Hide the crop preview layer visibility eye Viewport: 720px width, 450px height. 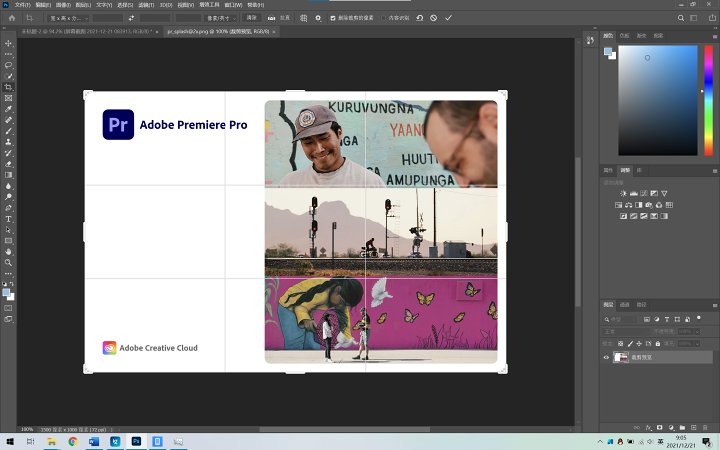[606, 357]
